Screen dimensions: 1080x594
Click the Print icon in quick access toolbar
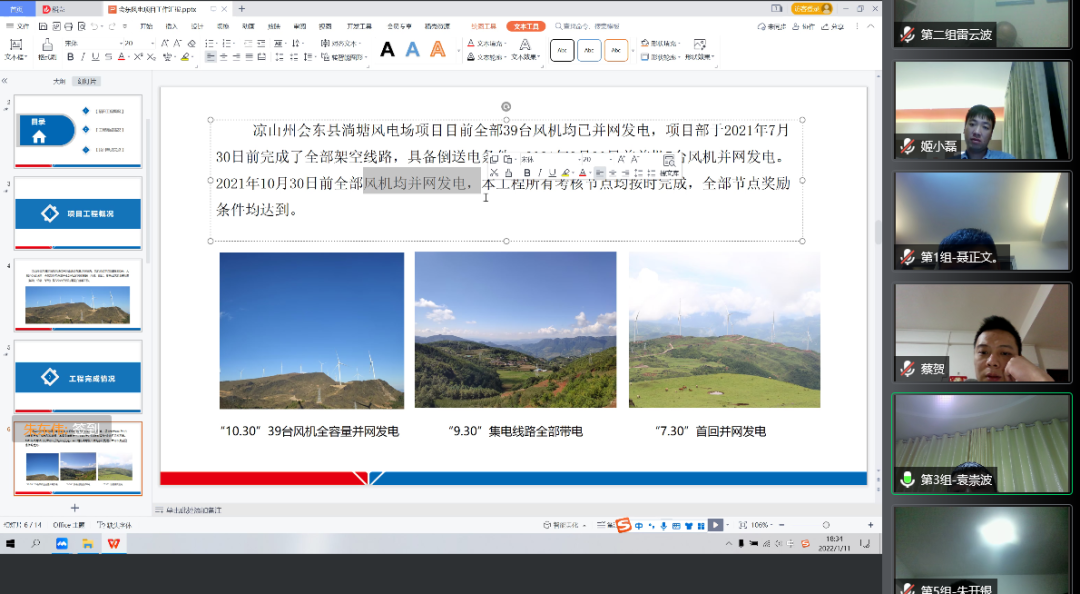[68, 26]
